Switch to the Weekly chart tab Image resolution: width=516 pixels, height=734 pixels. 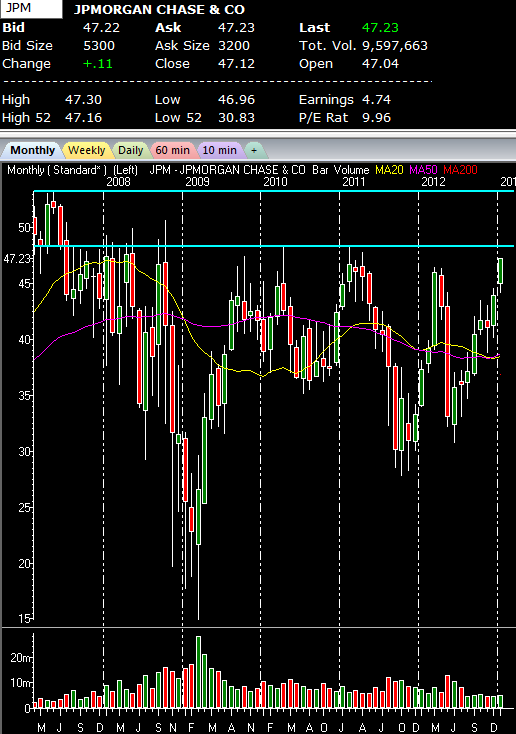tap(87, 150)
